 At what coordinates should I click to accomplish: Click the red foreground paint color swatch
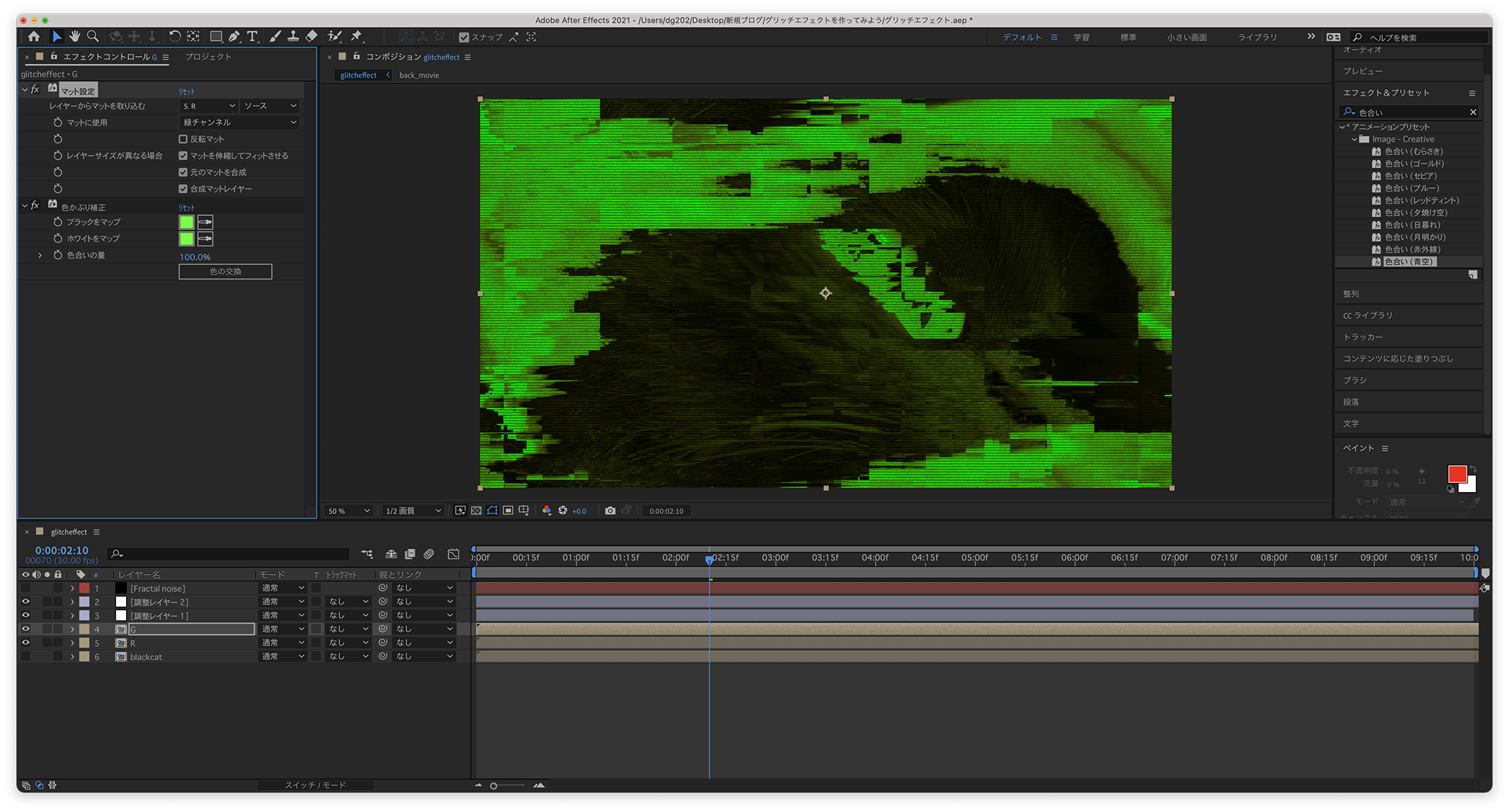(x=1456, y=474)
